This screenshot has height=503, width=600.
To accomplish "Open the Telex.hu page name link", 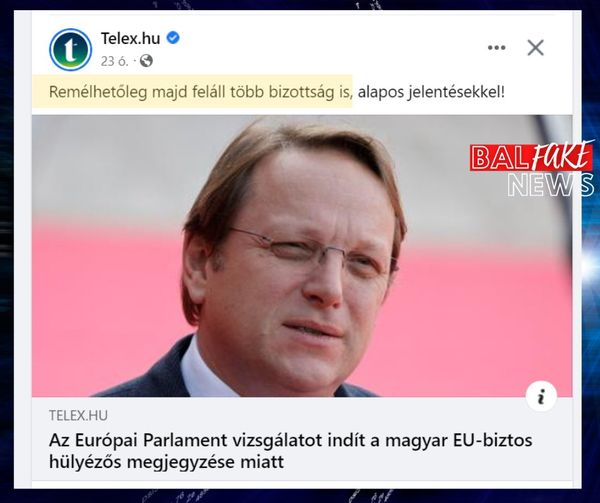I will click(x=130, y=38).
